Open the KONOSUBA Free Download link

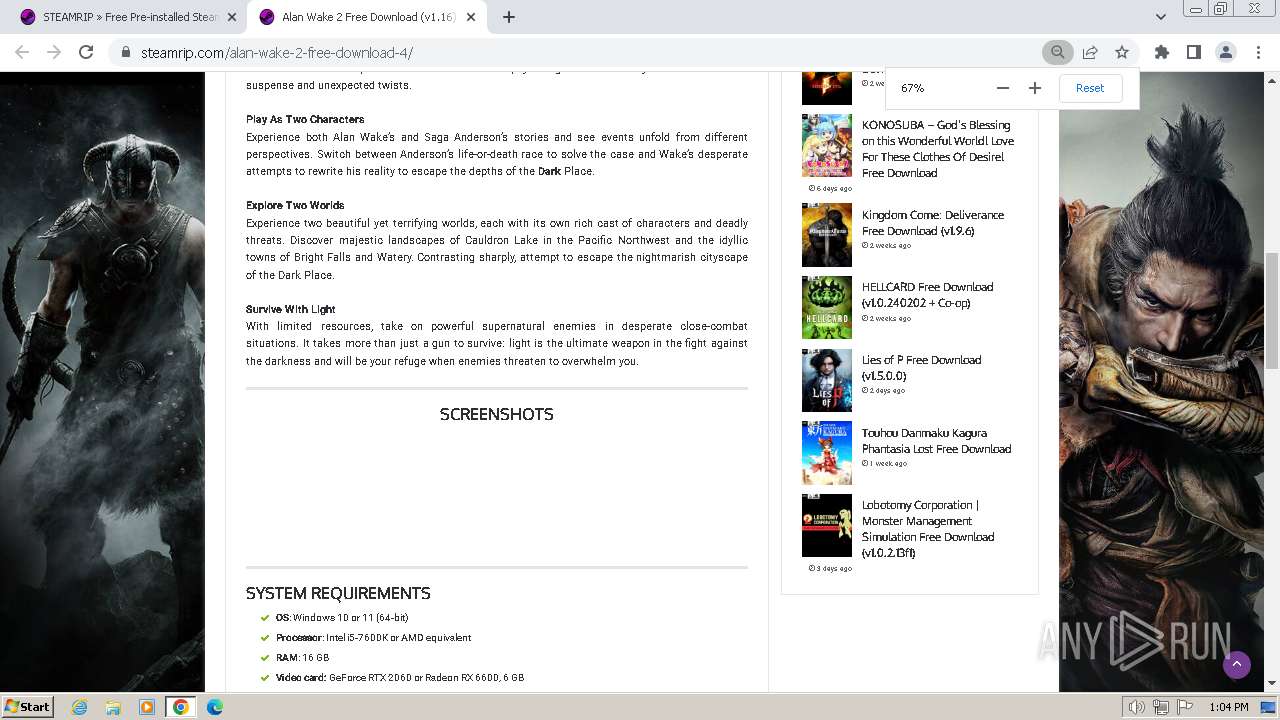pyautogui.click(x=938, y=149)
